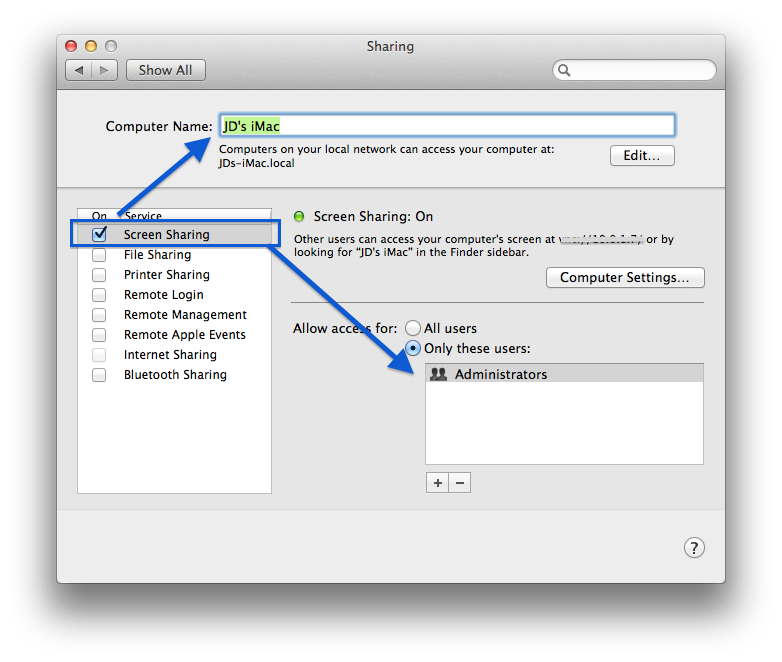Image resolution: width=782 pixels, height=662 pixels.
Task: Enable the Printer Sharing checkbox
Action: [x=99, y=275]
